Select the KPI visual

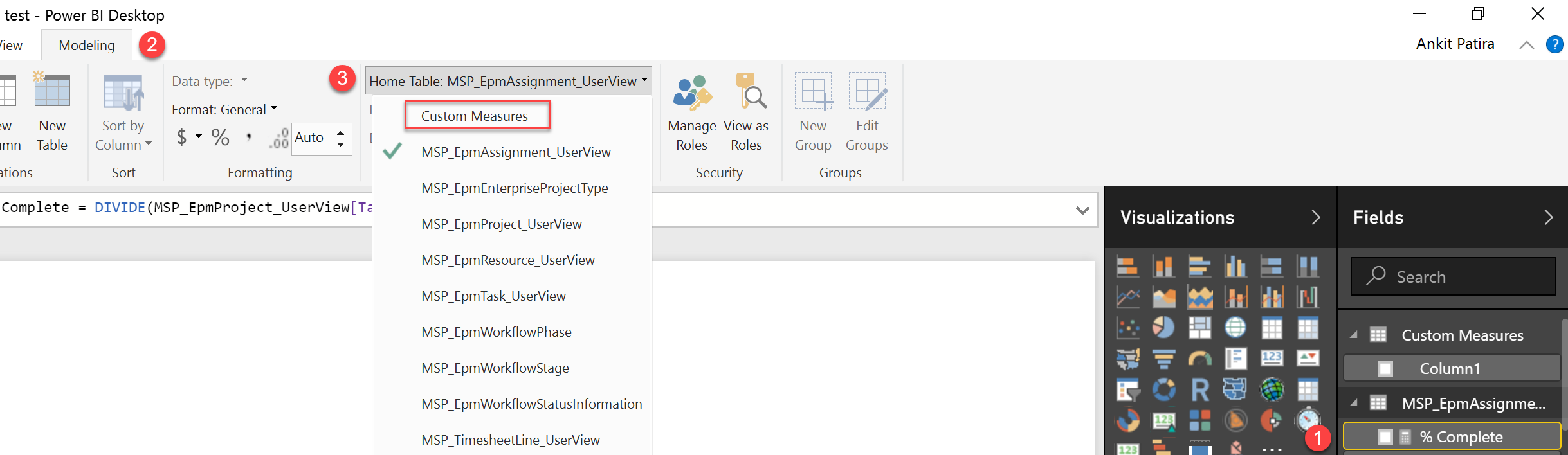point(1308,359)
